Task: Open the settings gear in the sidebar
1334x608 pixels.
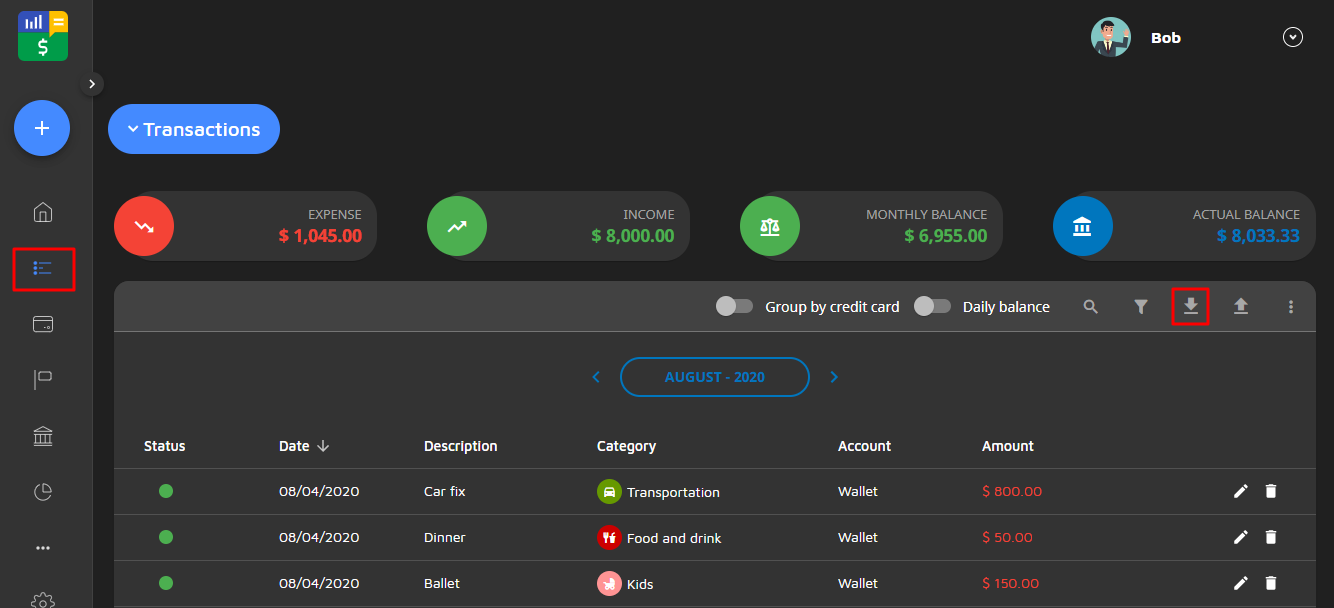Action: coord(43,600)
